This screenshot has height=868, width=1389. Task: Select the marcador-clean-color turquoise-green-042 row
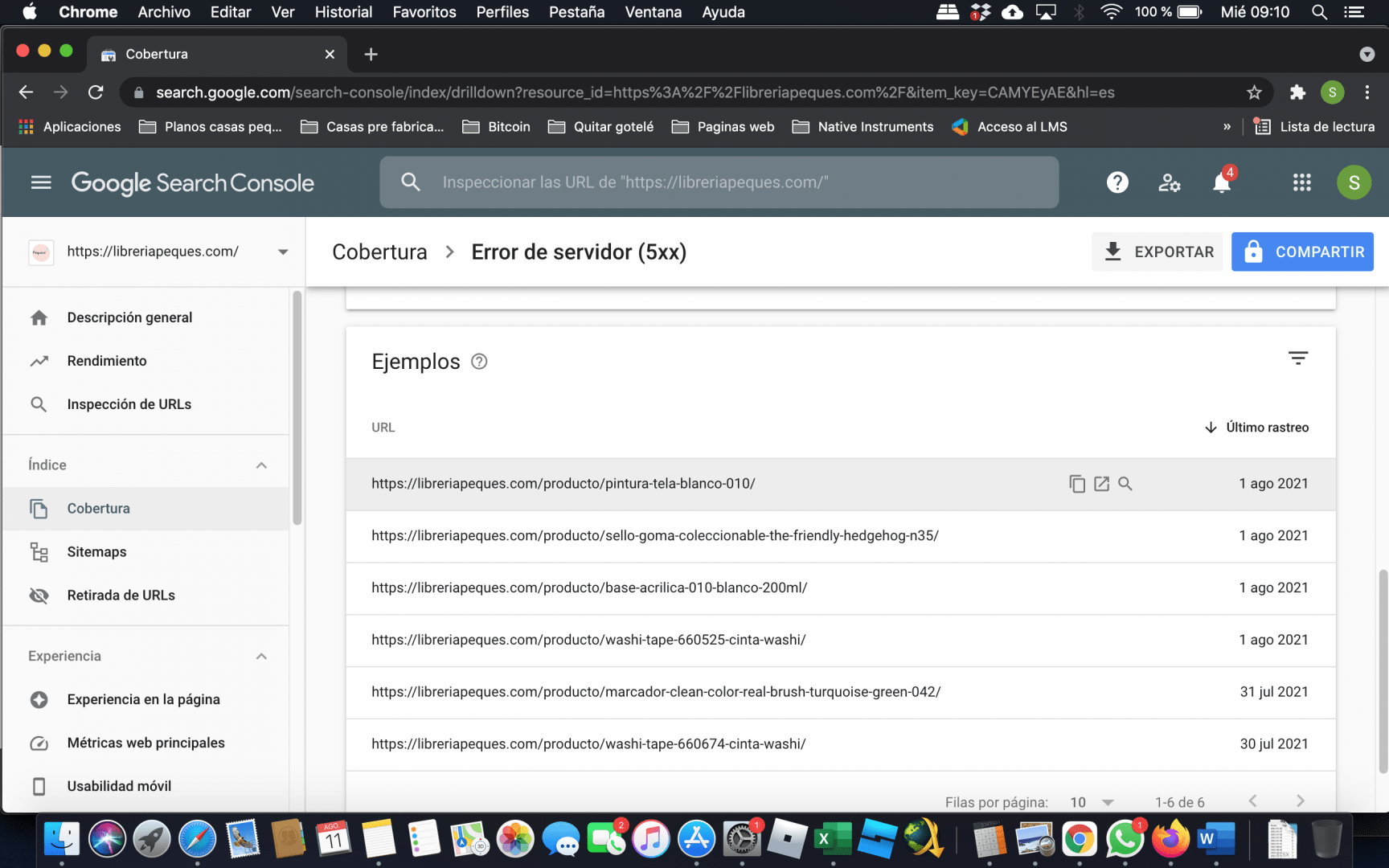click(x=841, y=693)
